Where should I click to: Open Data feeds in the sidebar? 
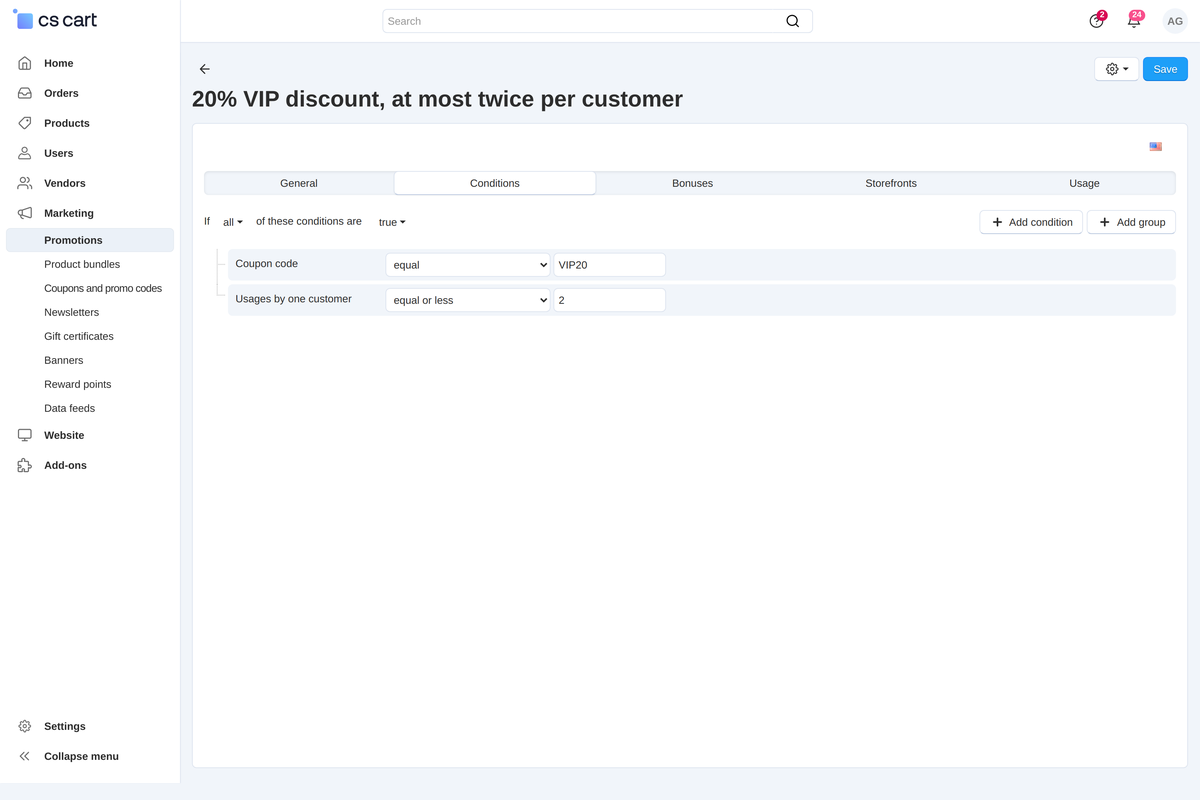69,408
